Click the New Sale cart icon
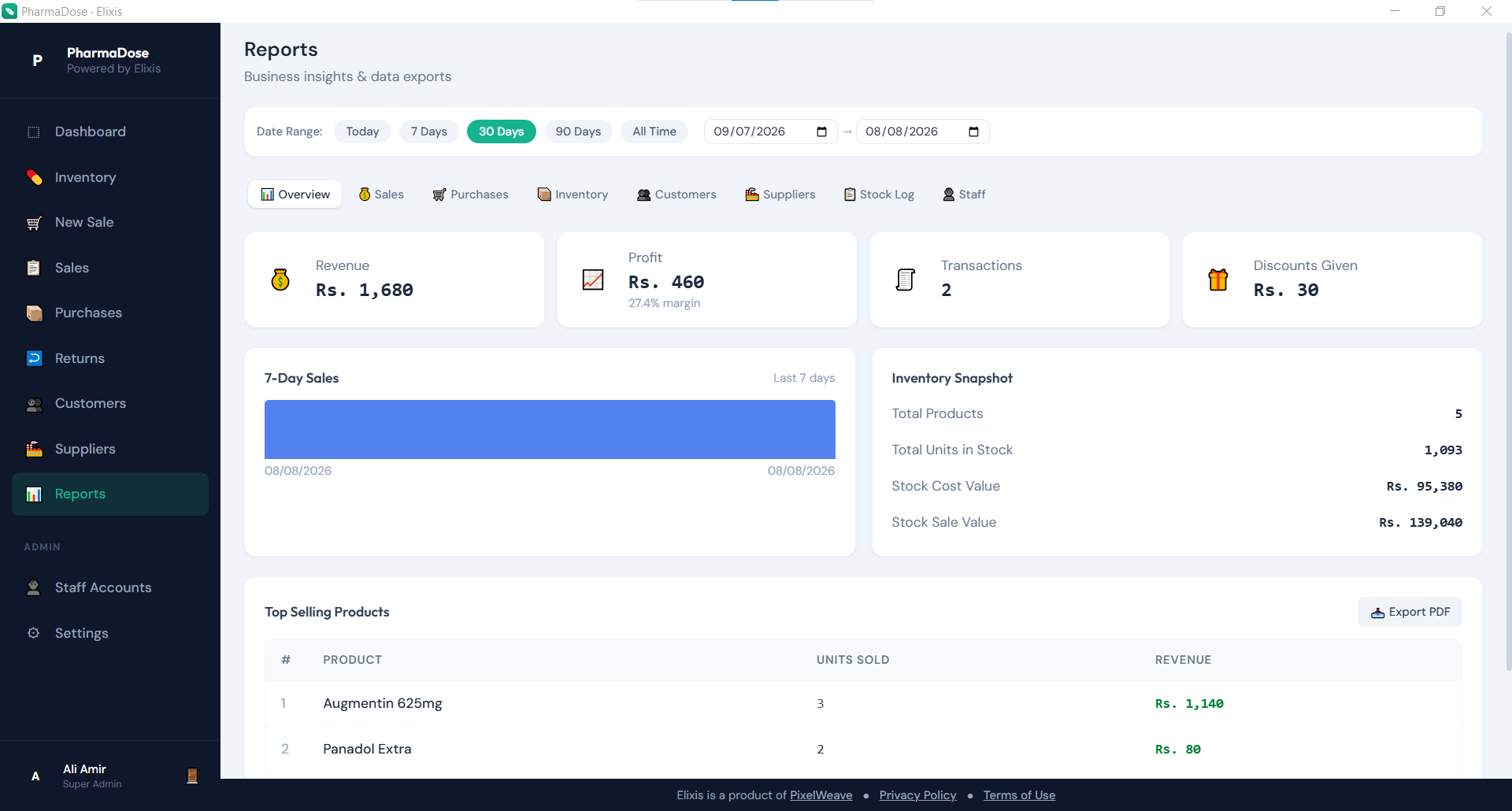The width and height of the screenshot is (1512, 811). [x=34, y=223]
